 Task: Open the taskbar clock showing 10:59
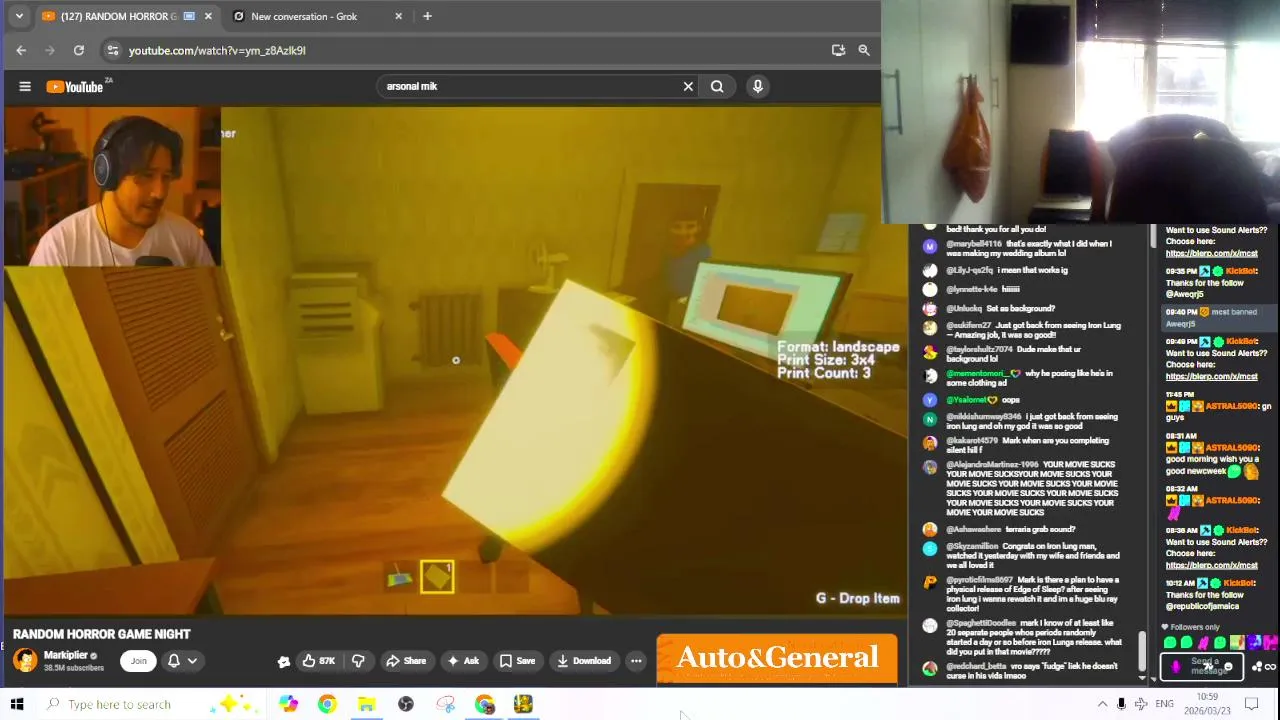[x=1207, y=704]
